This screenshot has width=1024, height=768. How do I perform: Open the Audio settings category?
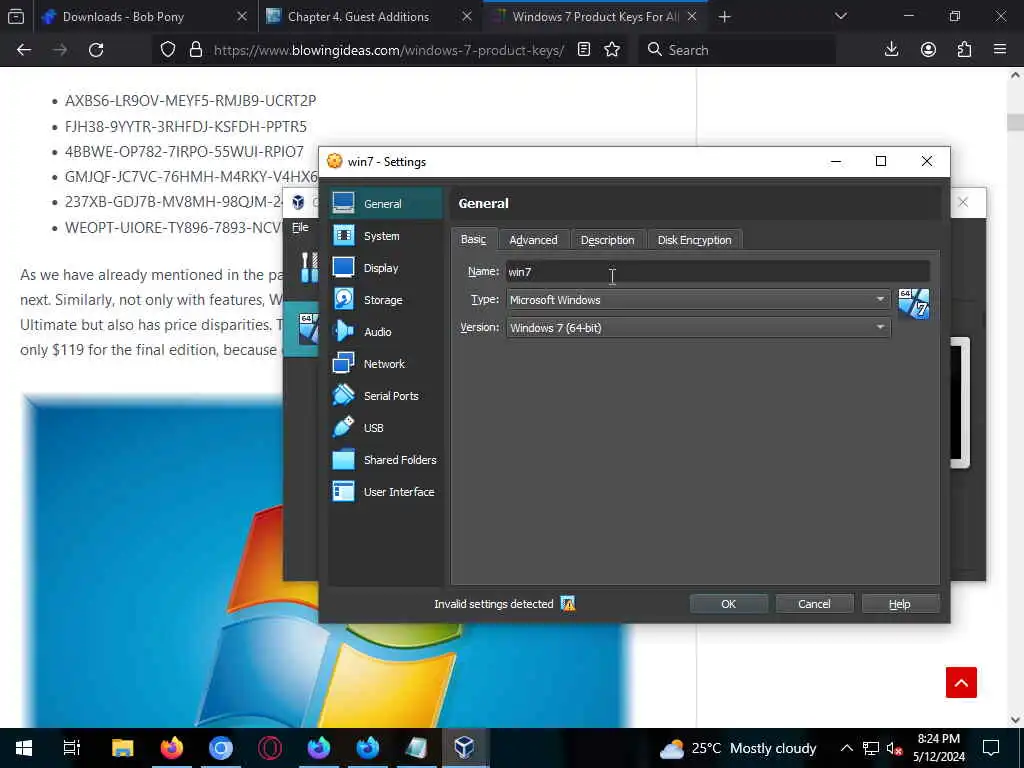(385, 331)
